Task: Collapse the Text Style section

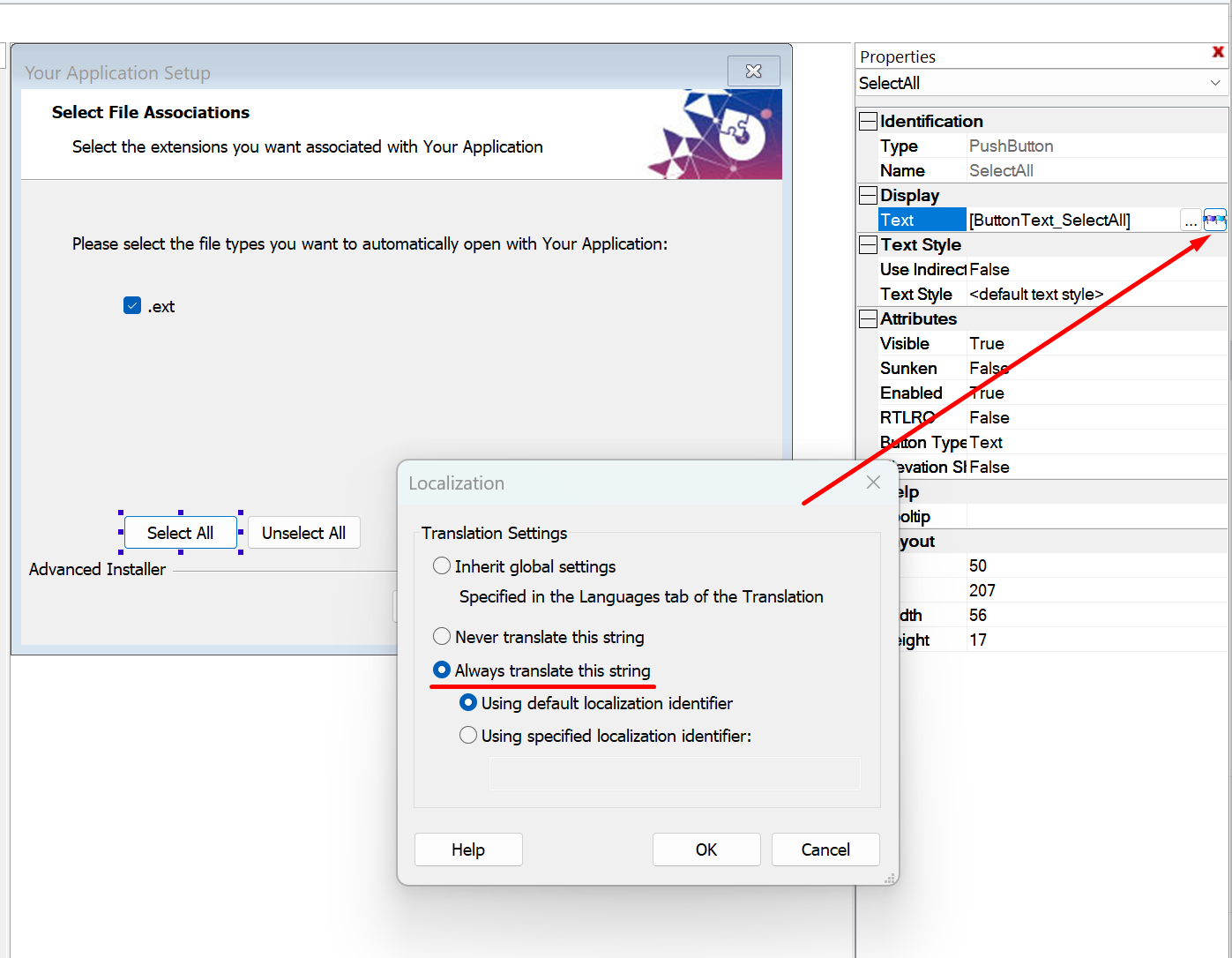Action: [868, 244]
